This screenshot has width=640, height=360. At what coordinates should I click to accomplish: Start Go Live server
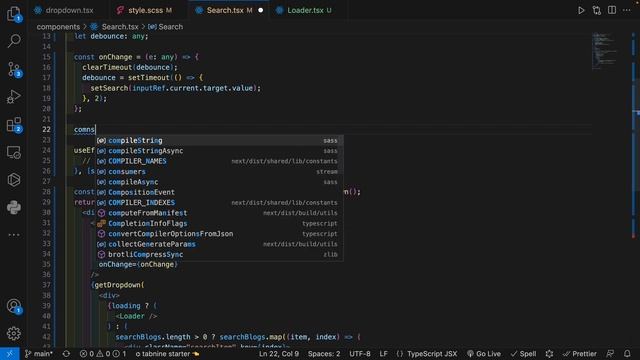(x=484, y=354)
